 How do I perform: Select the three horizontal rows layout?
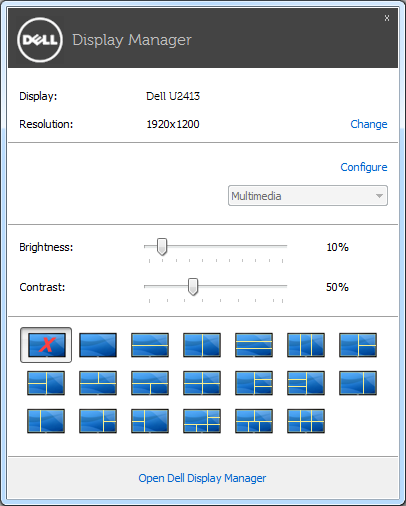[254, 345]
